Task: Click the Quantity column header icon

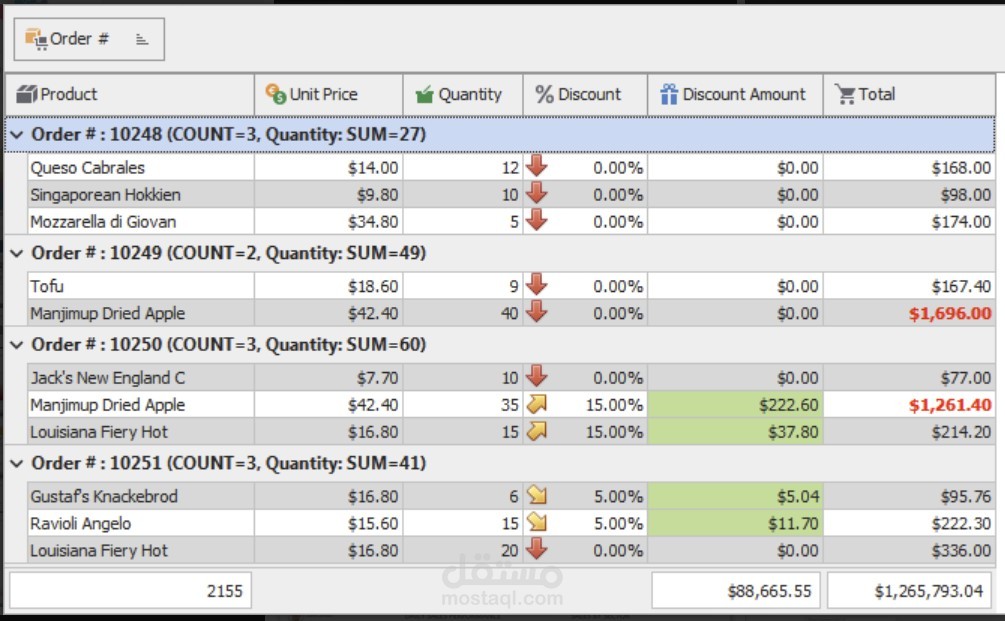Action: (x=427, y=94)
